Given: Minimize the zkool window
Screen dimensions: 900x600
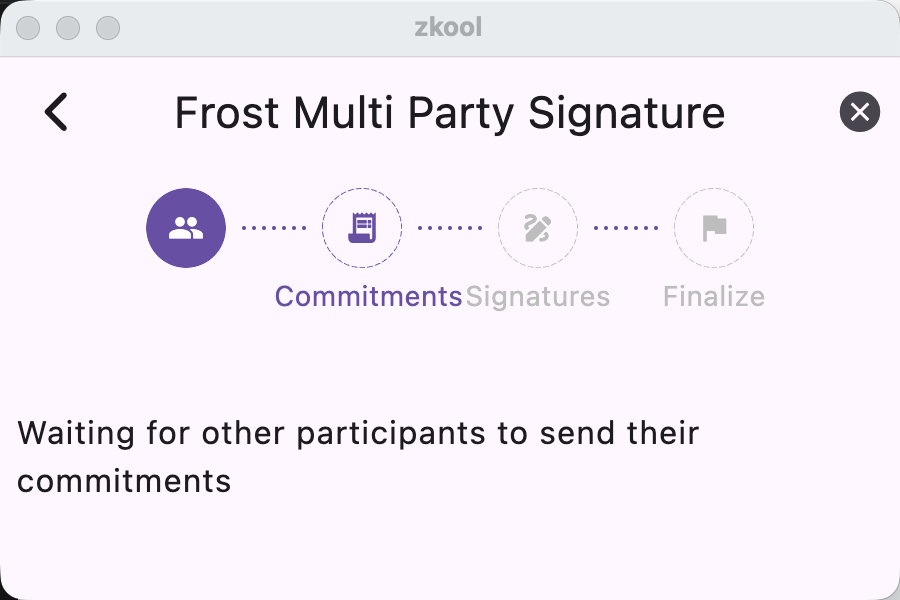Looking at the screenshot, I should [x=68, y=28].
